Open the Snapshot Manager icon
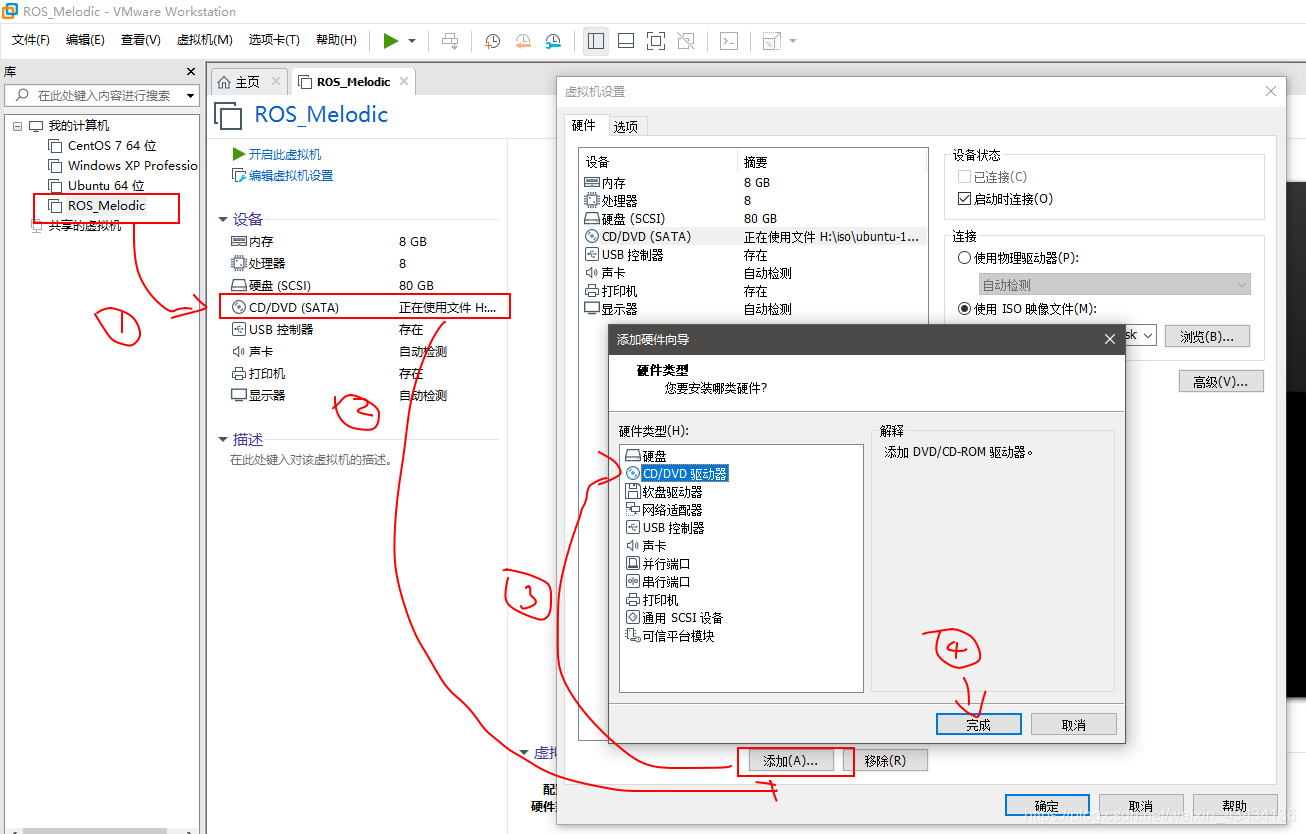 [x=553, y=41]
